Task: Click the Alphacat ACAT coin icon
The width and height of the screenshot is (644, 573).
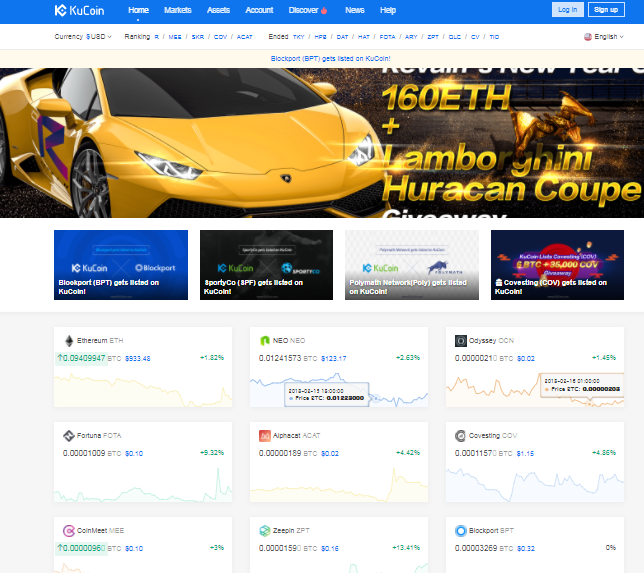Action: pyautogui.click(x=265, y=436)
